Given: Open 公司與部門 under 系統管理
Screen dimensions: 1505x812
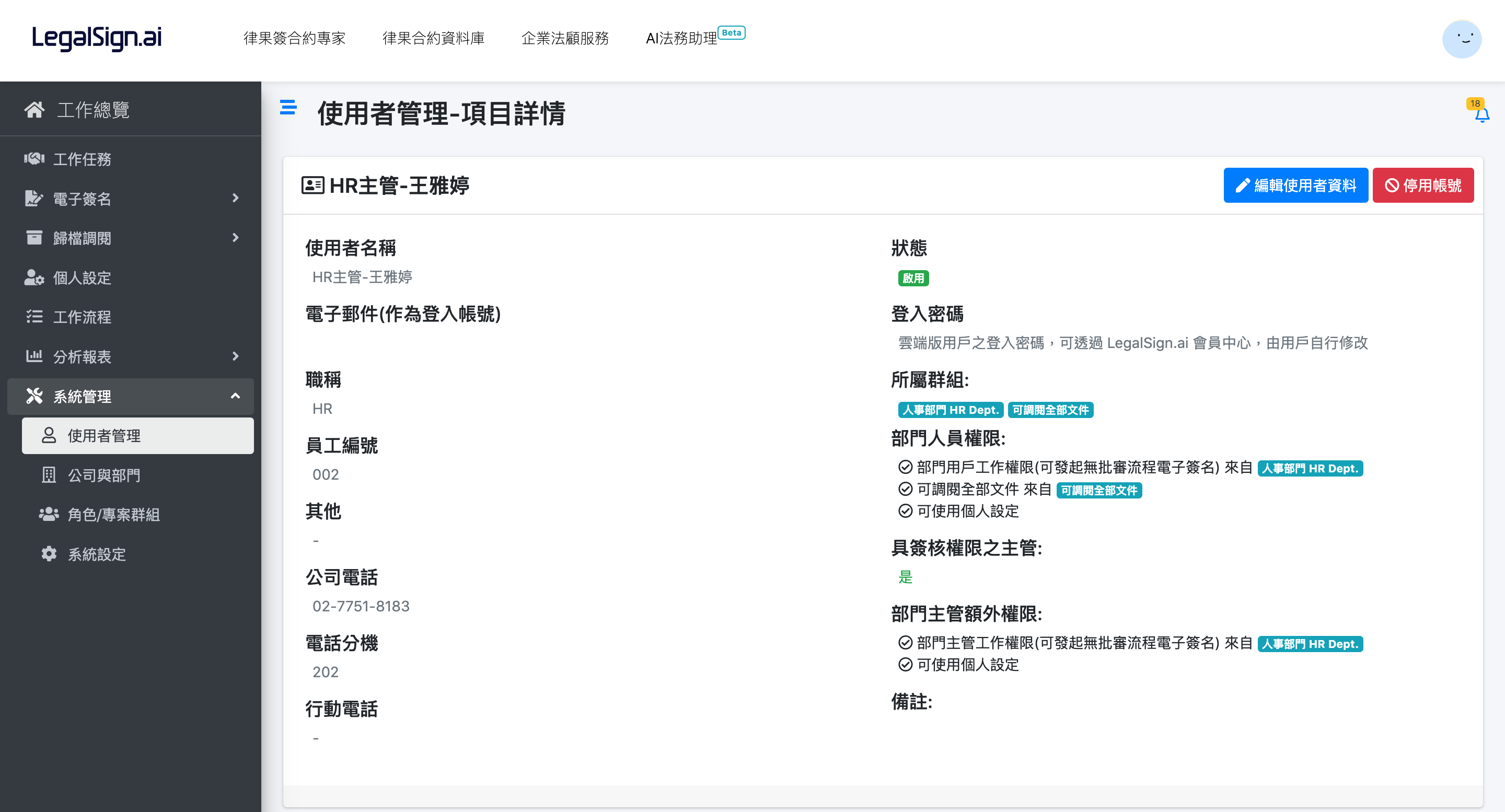Looking at the screenshot, I should coord(138,475).
